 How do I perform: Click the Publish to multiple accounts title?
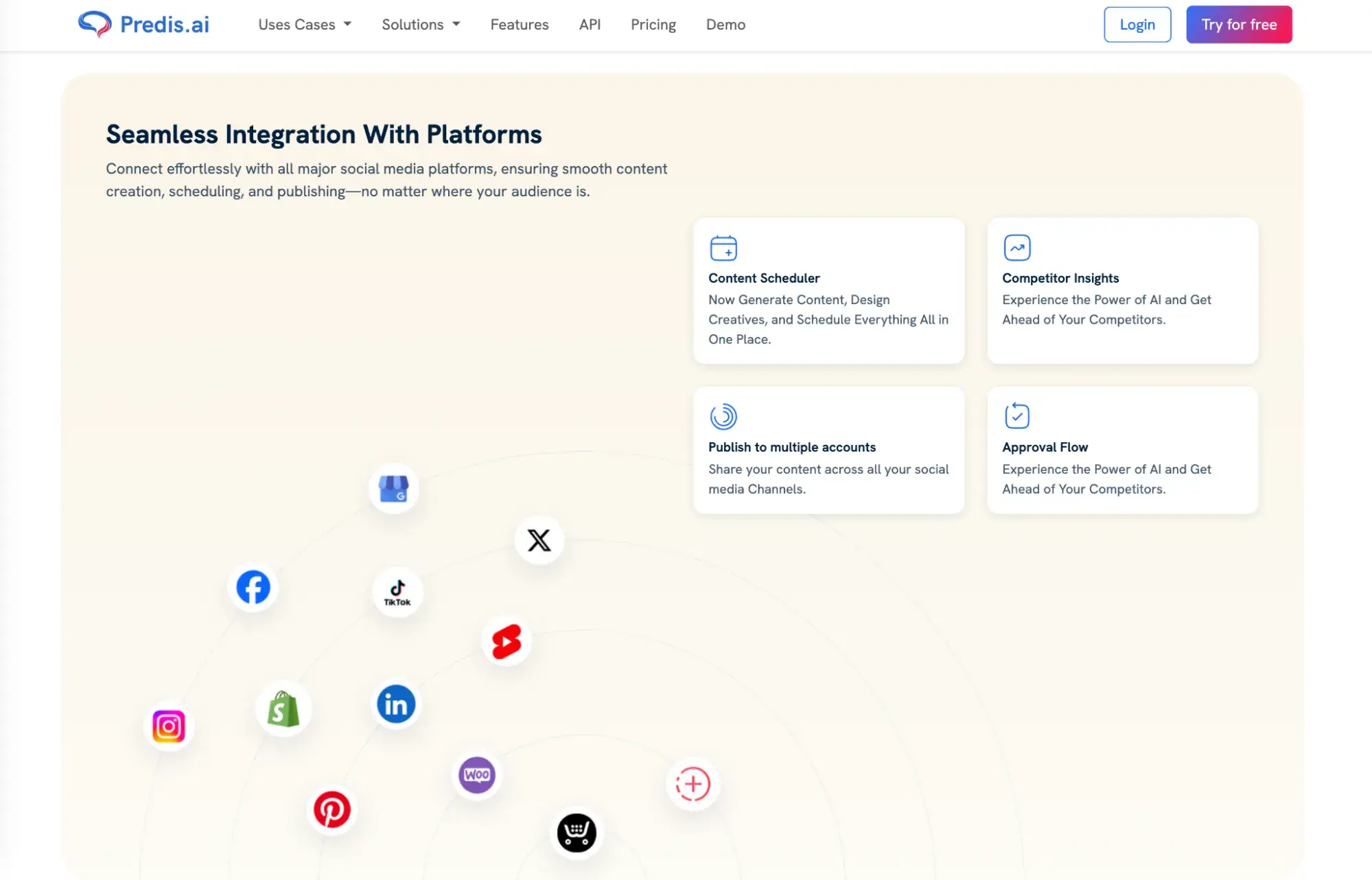[792, 447]
